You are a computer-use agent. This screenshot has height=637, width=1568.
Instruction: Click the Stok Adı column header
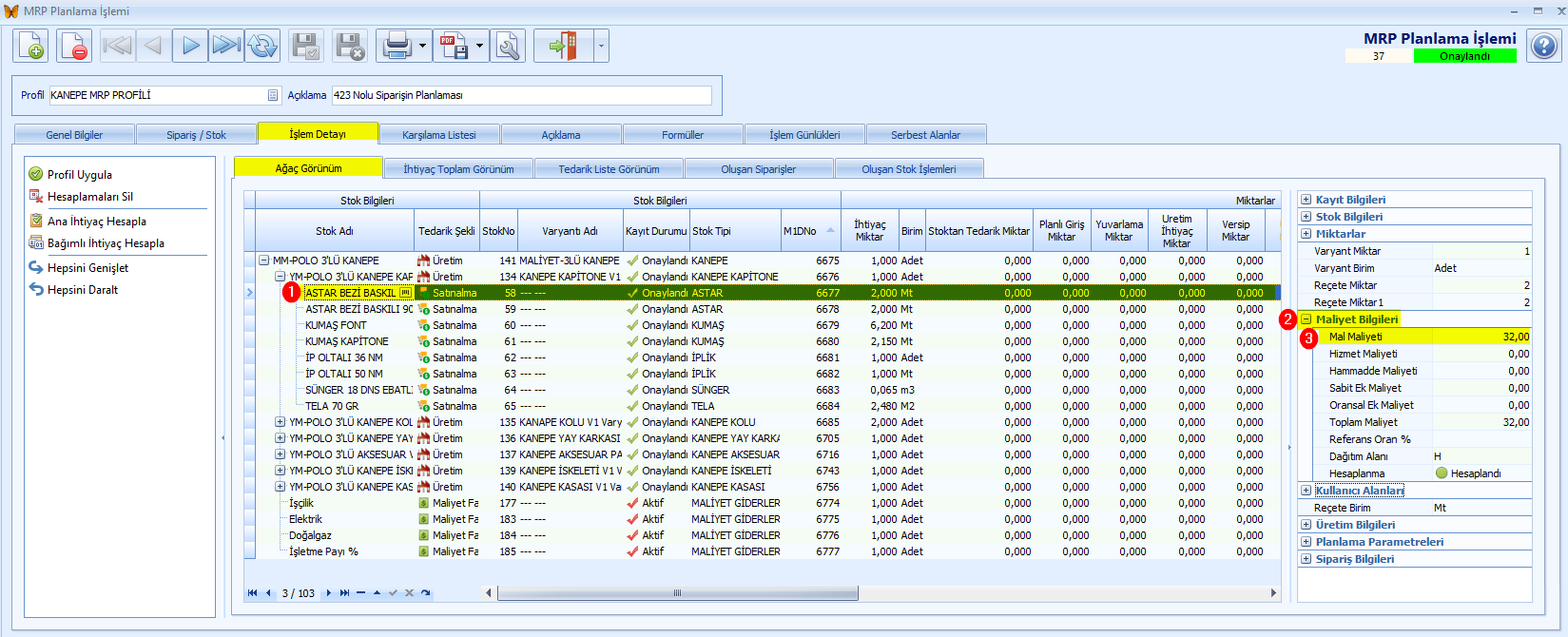point(334,231)
